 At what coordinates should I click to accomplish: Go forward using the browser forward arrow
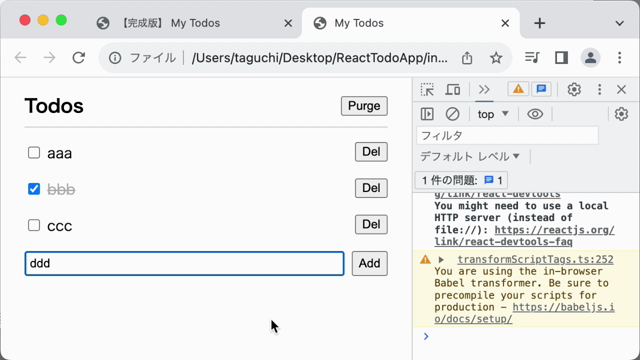(49, 58)
